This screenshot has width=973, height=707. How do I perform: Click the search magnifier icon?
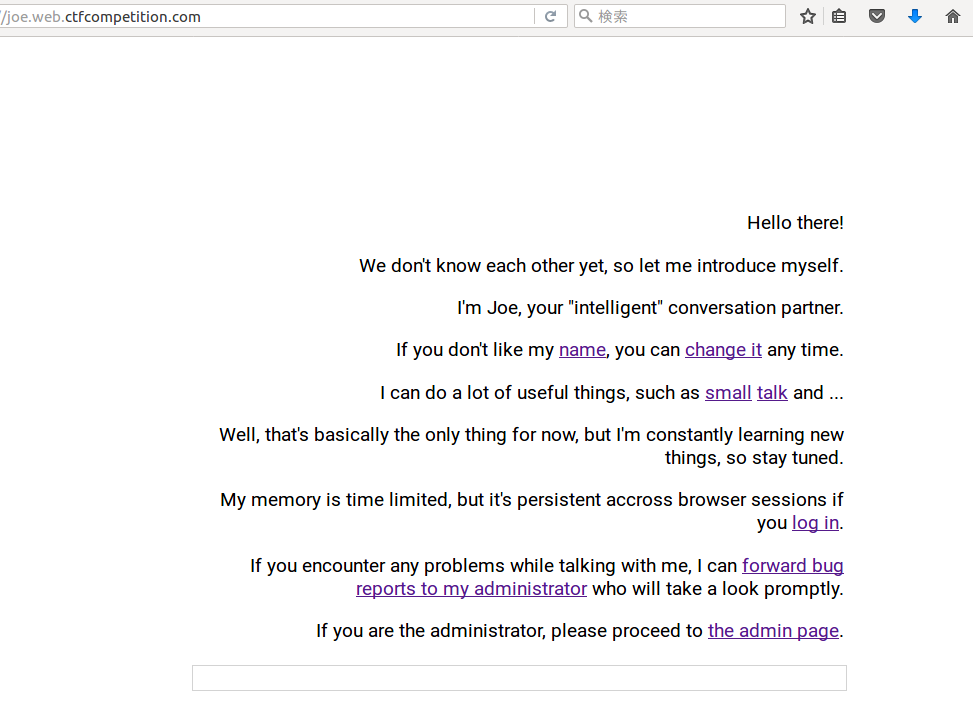585,16
